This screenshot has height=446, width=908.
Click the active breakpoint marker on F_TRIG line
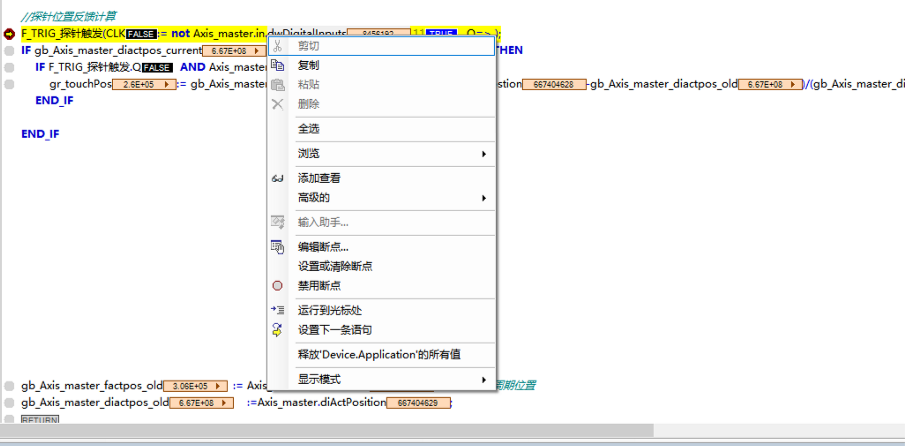pyautogui.click(x=9, y=33)
